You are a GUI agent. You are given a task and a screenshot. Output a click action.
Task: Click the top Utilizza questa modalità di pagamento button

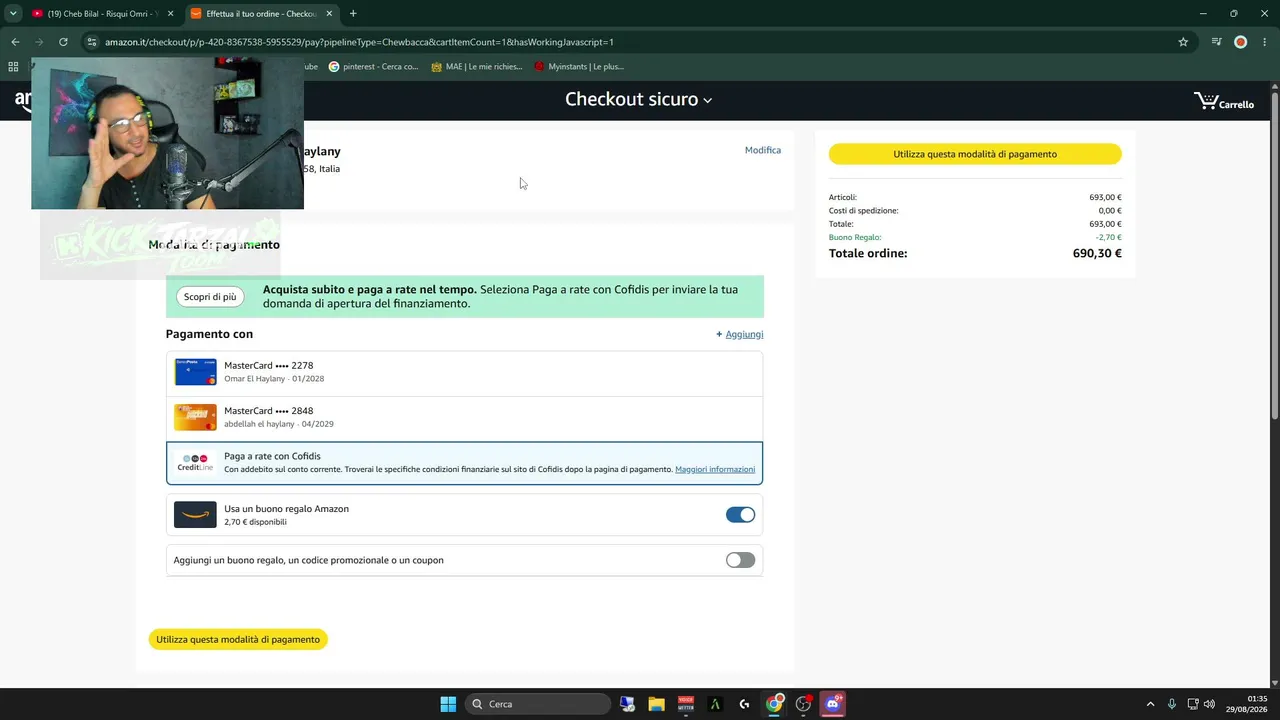point(975,154)
